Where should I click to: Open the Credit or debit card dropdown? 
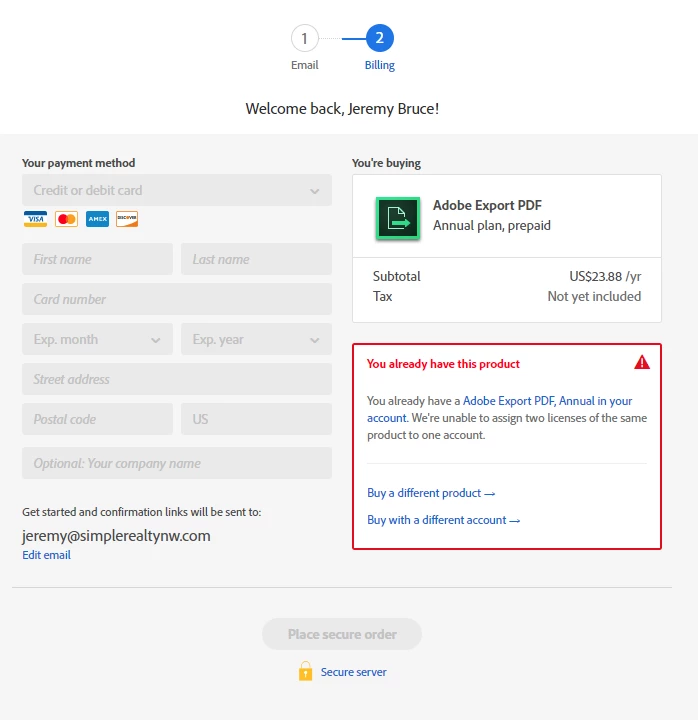(177, 190)
